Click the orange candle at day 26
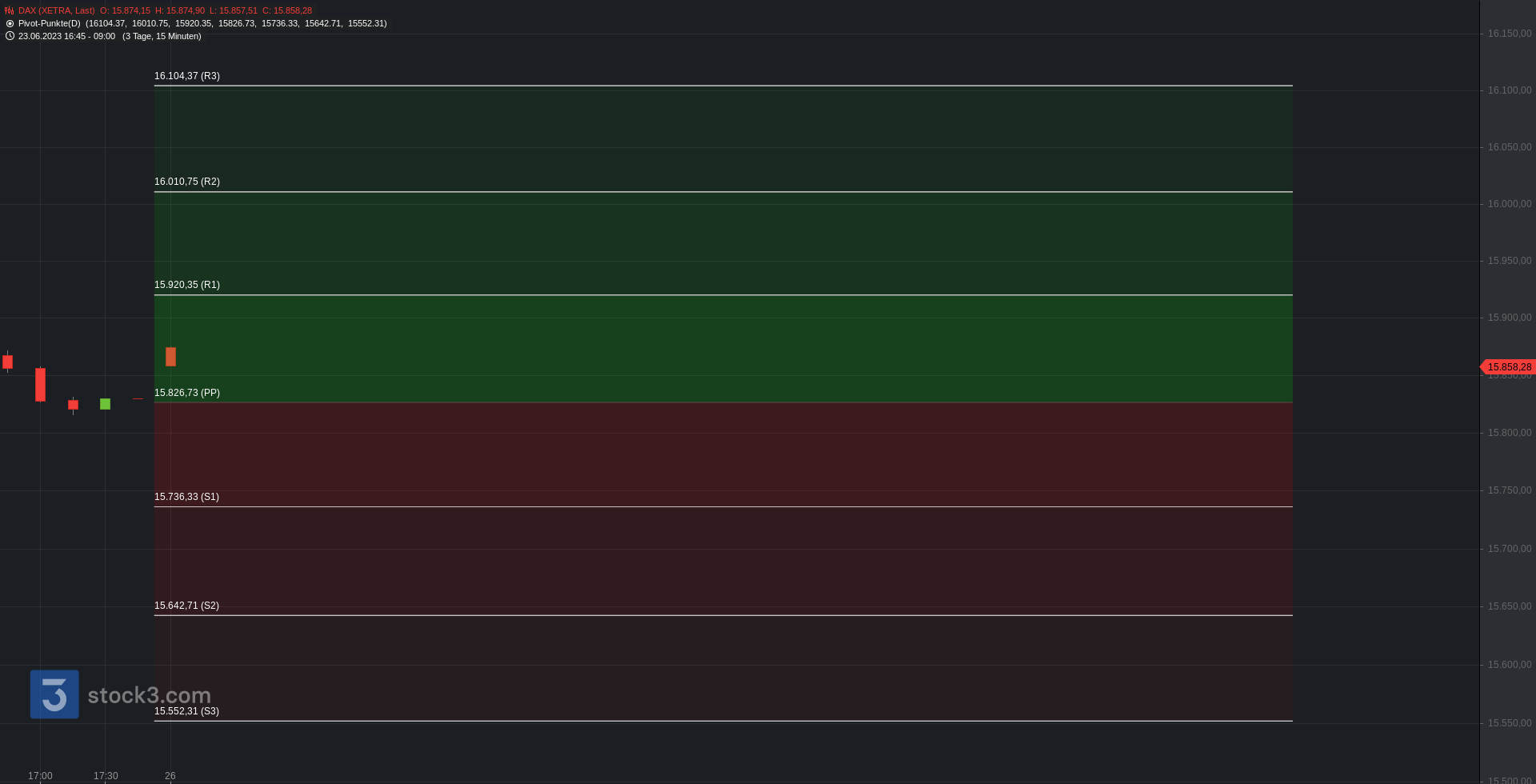1536x784 pixels. coord(170,357)
